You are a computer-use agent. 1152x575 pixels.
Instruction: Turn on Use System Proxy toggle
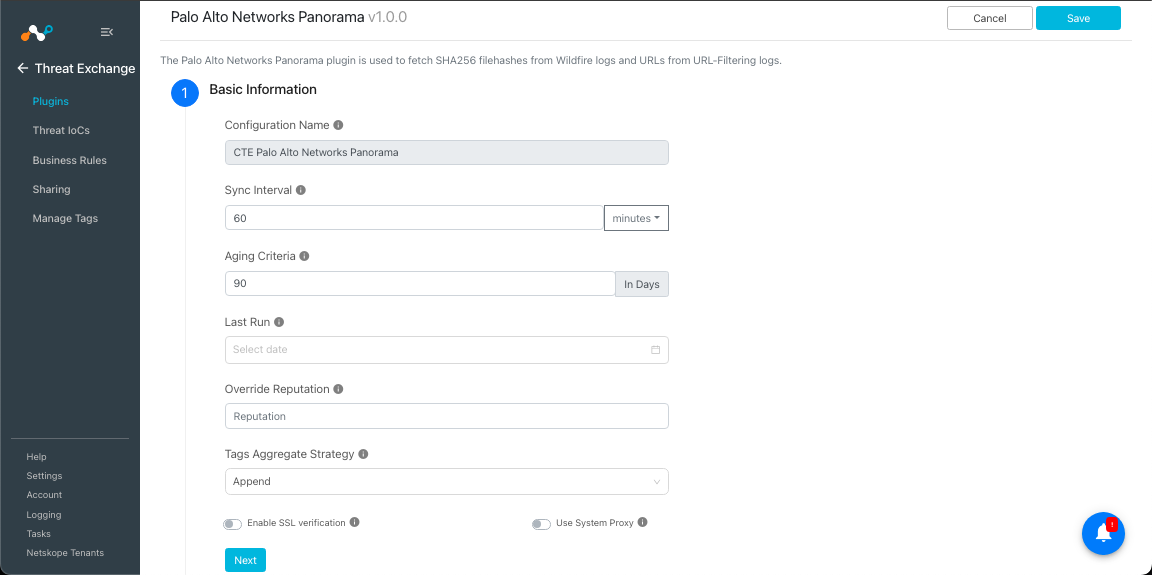tap(541, 524)
